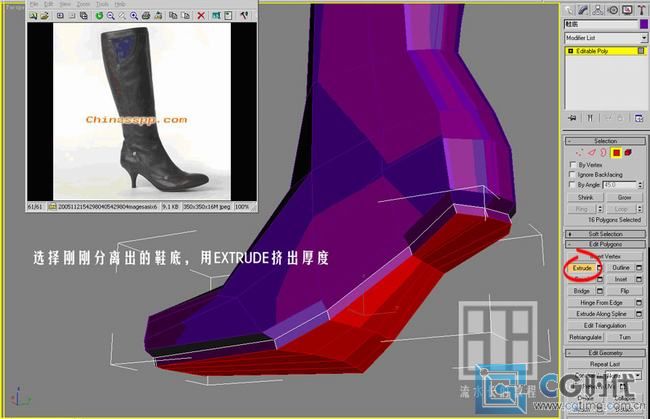Screen dimensions: 650x419
Task: Open the Motion command panel tab
Action: [612, 10]
